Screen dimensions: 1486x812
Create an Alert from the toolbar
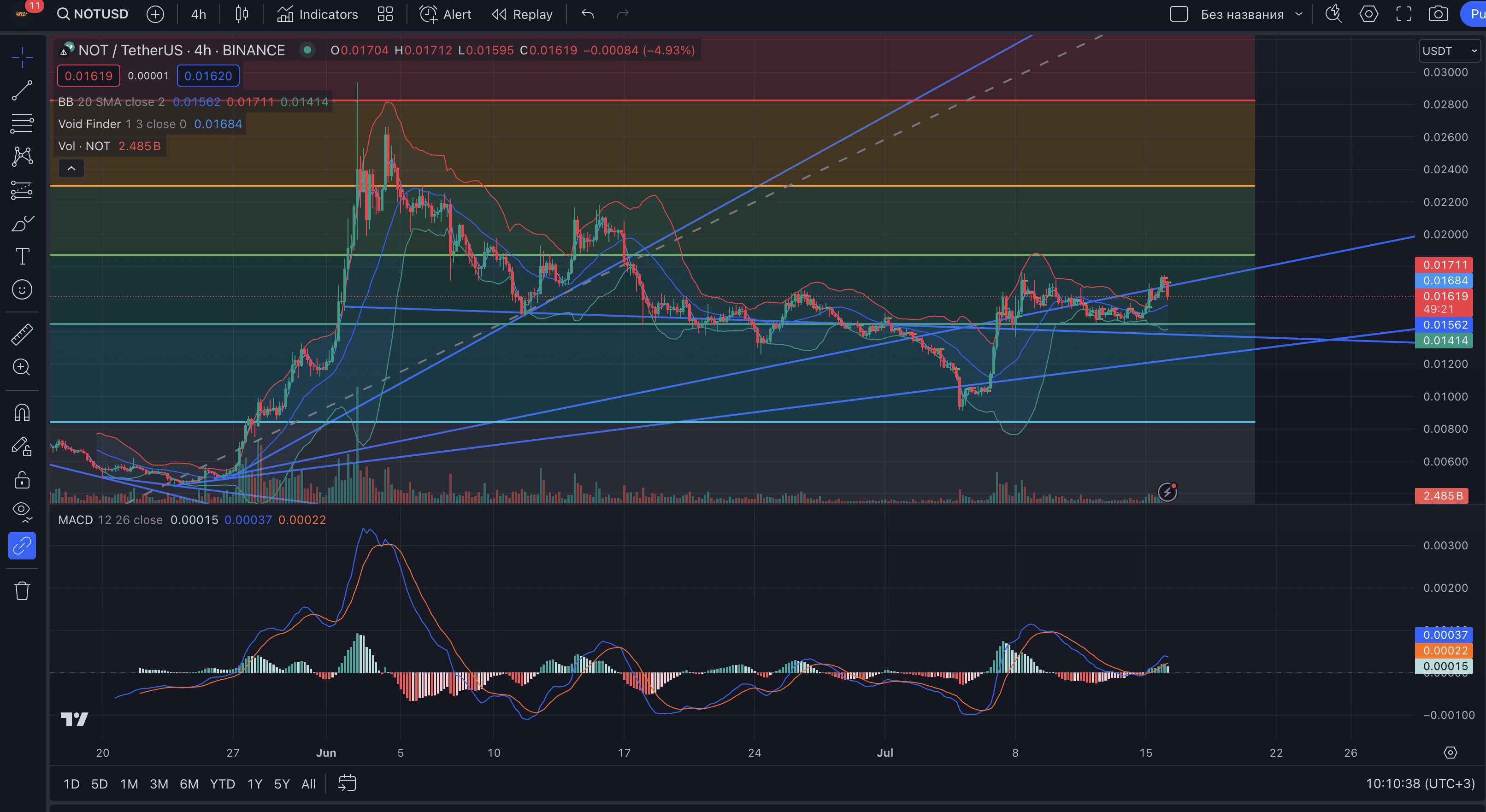point(445,14)
